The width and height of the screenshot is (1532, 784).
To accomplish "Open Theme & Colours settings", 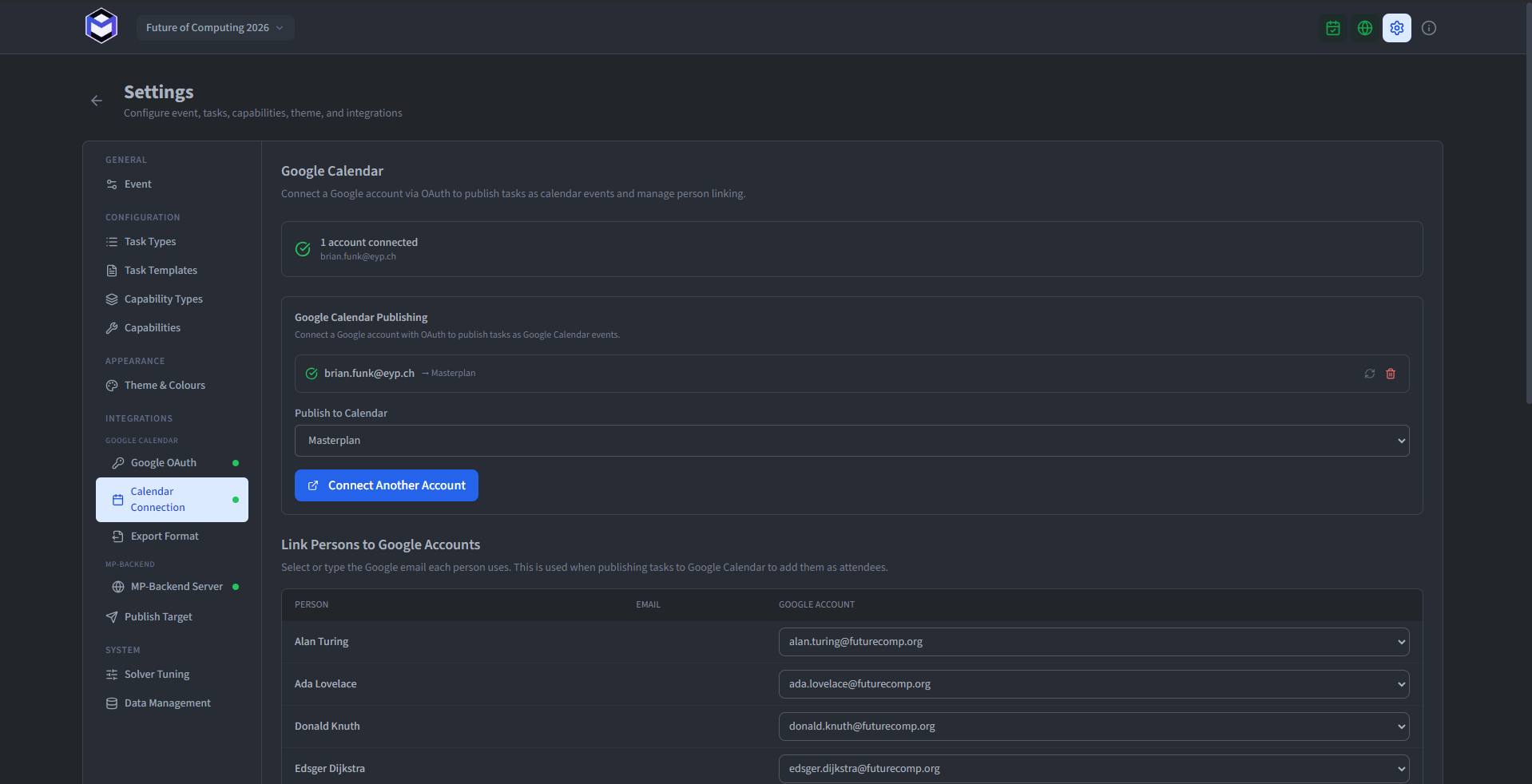I will click(x=172, y=386).
